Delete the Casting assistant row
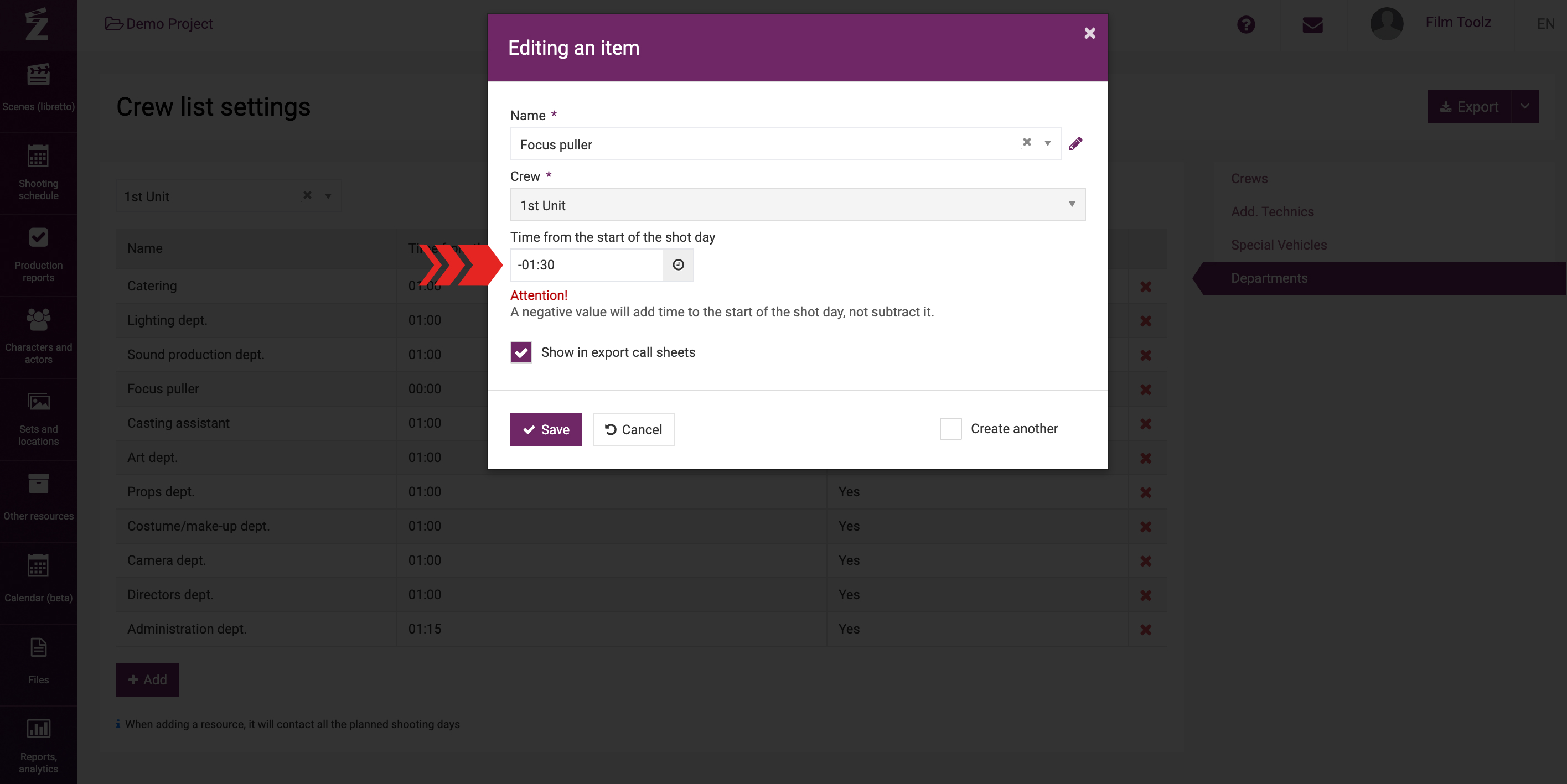 tap(1145, 424)
